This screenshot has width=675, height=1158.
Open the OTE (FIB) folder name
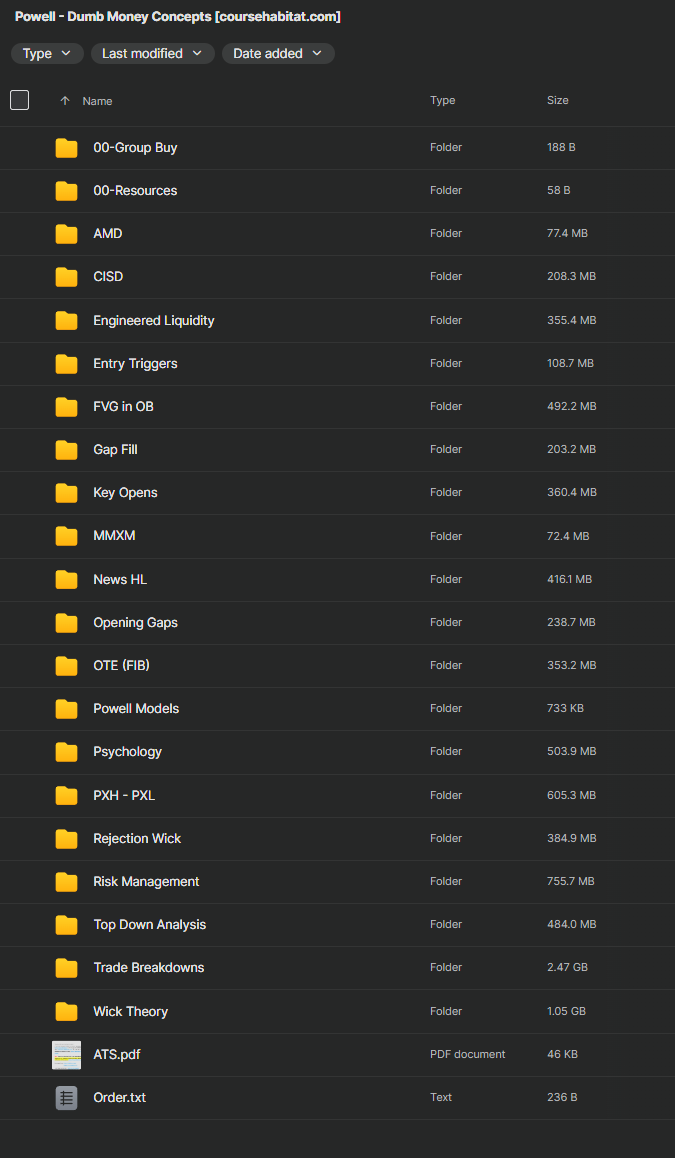(121, 666)
